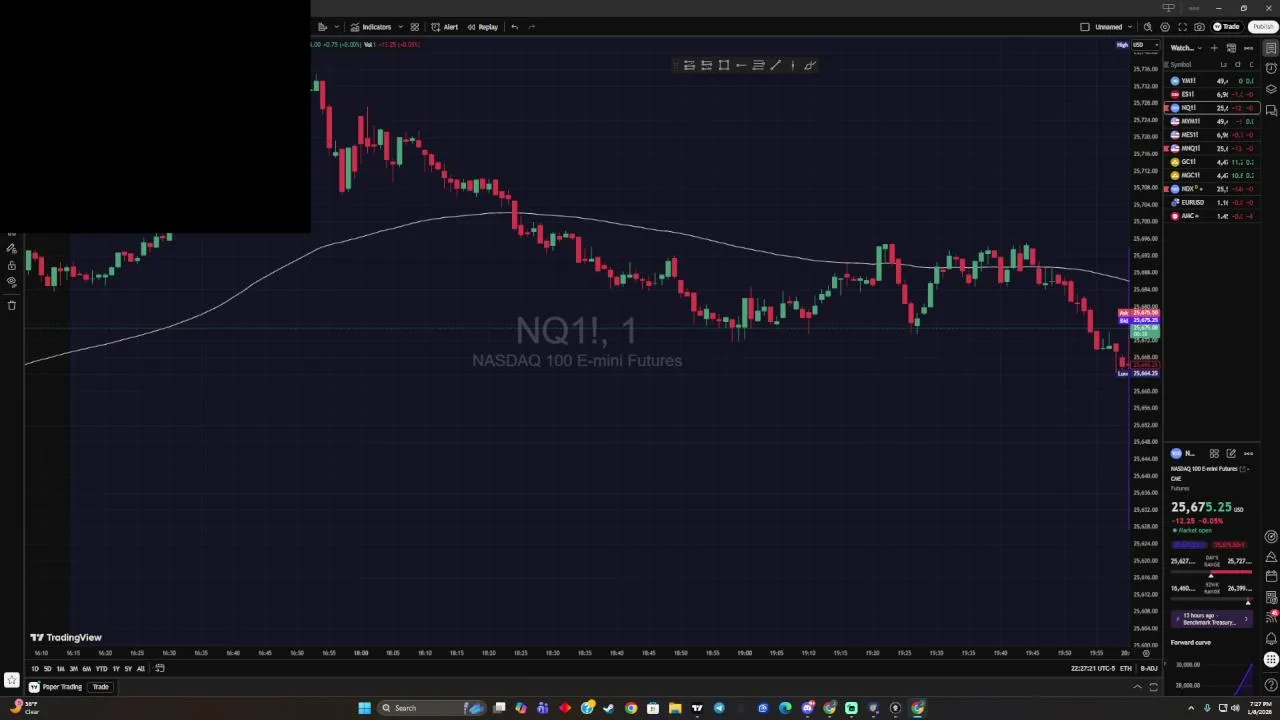Click the floating toolbar rectangle tool
Image resolution: width=1280 pixels, height=720 pixels.
(x=724, y=66)
